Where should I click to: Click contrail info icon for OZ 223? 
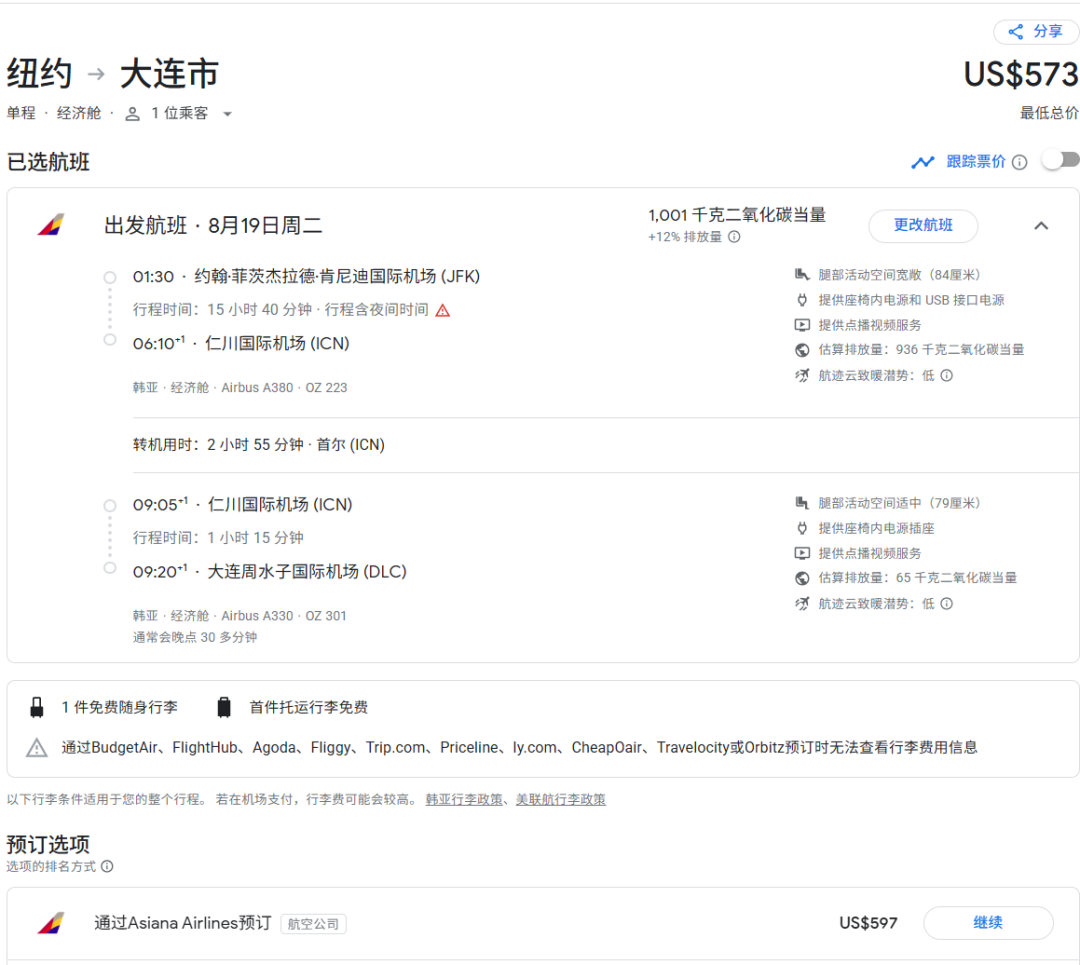(946, 376)
